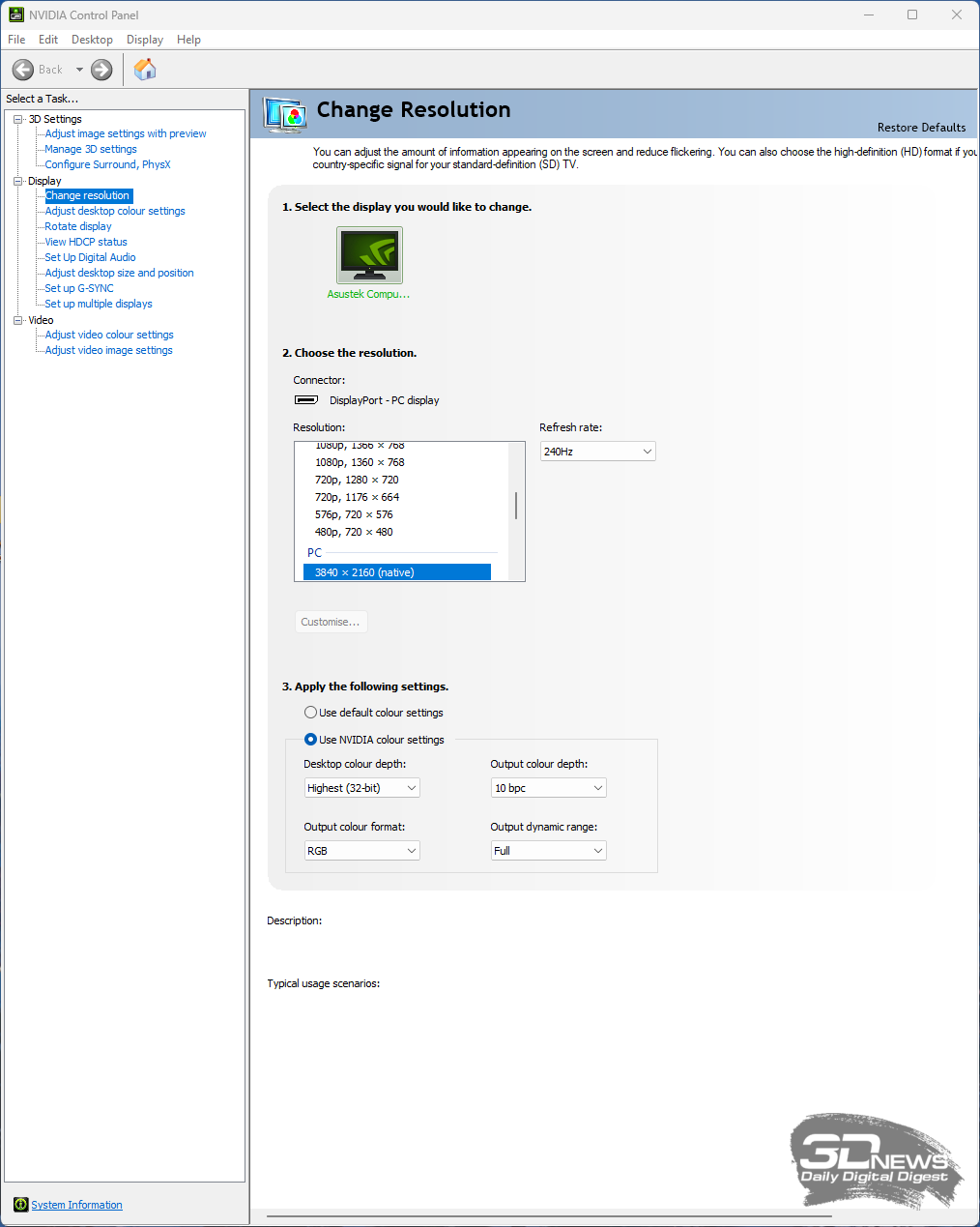
Task: Click the Forward arrow icon
Action: coord(101,70)
